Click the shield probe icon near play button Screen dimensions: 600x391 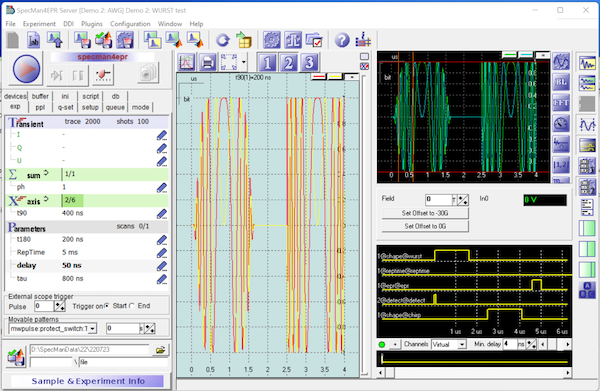103,75
